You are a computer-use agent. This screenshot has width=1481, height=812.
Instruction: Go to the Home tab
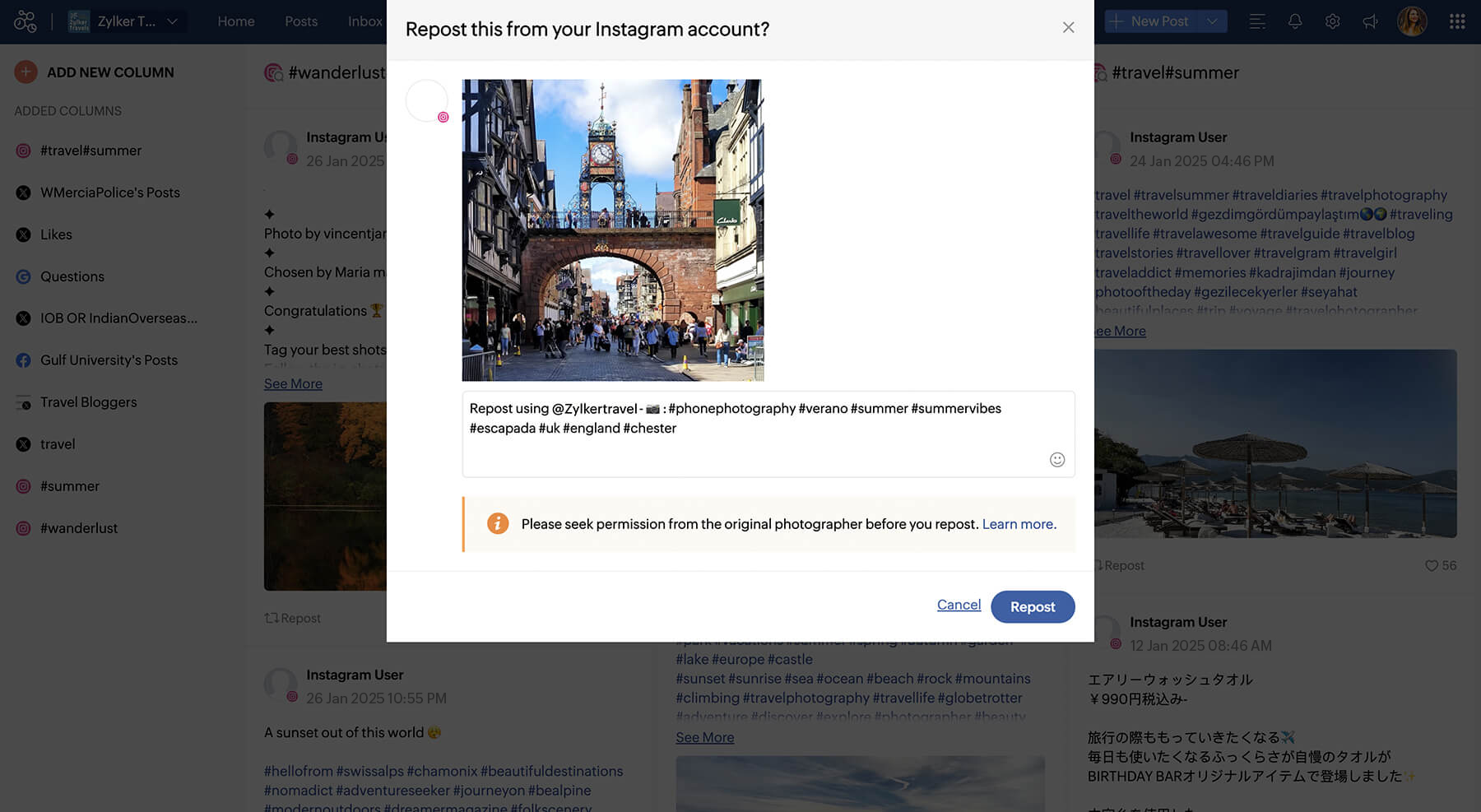236,21
